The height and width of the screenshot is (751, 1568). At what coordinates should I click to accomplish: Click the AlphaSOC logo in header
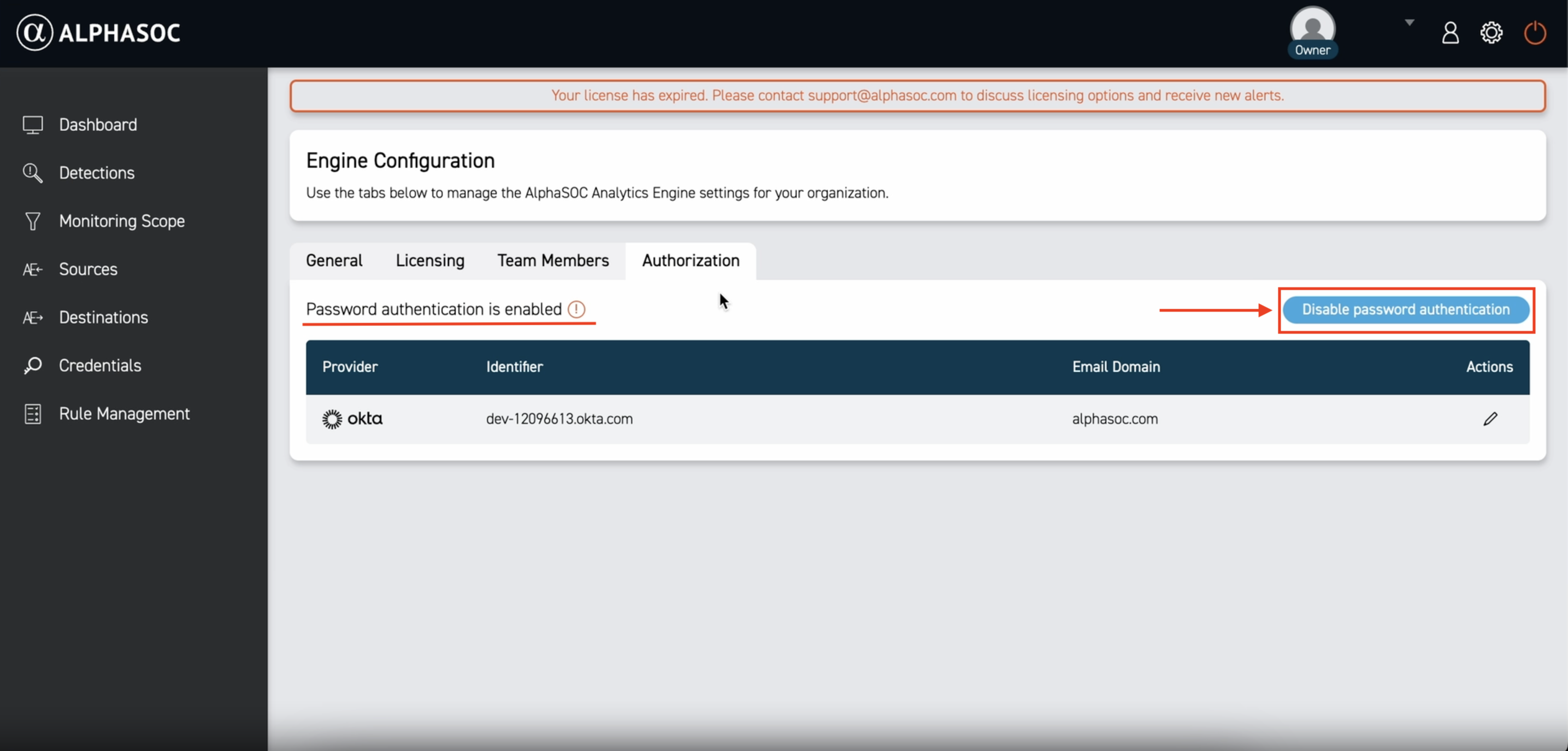98,33
